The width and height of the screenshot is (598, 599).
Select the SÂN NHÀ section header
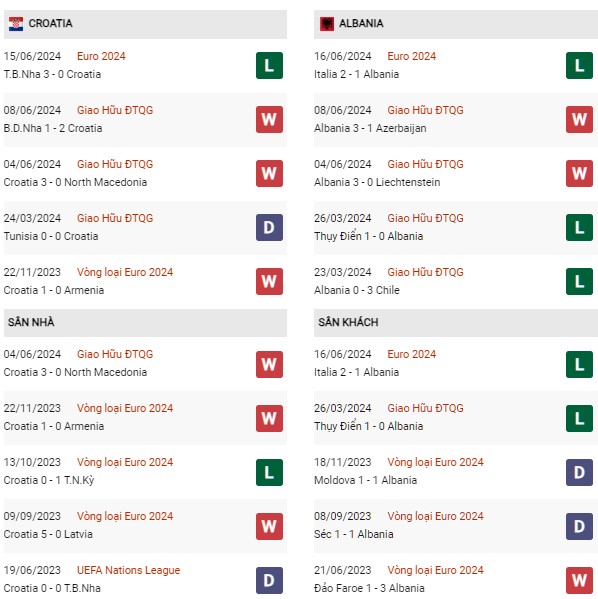click(x=145, y=323)
